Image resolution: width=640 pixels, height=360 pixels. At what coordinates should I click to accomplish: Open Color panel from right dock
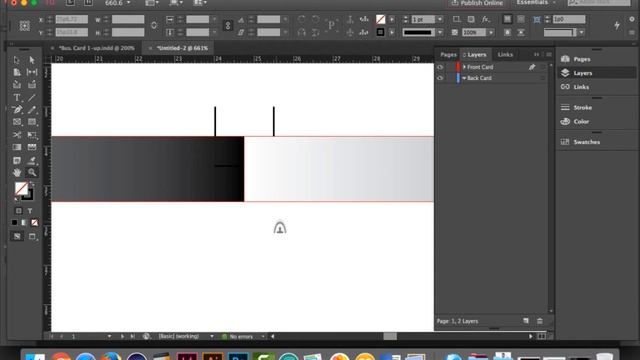(581, 121)
